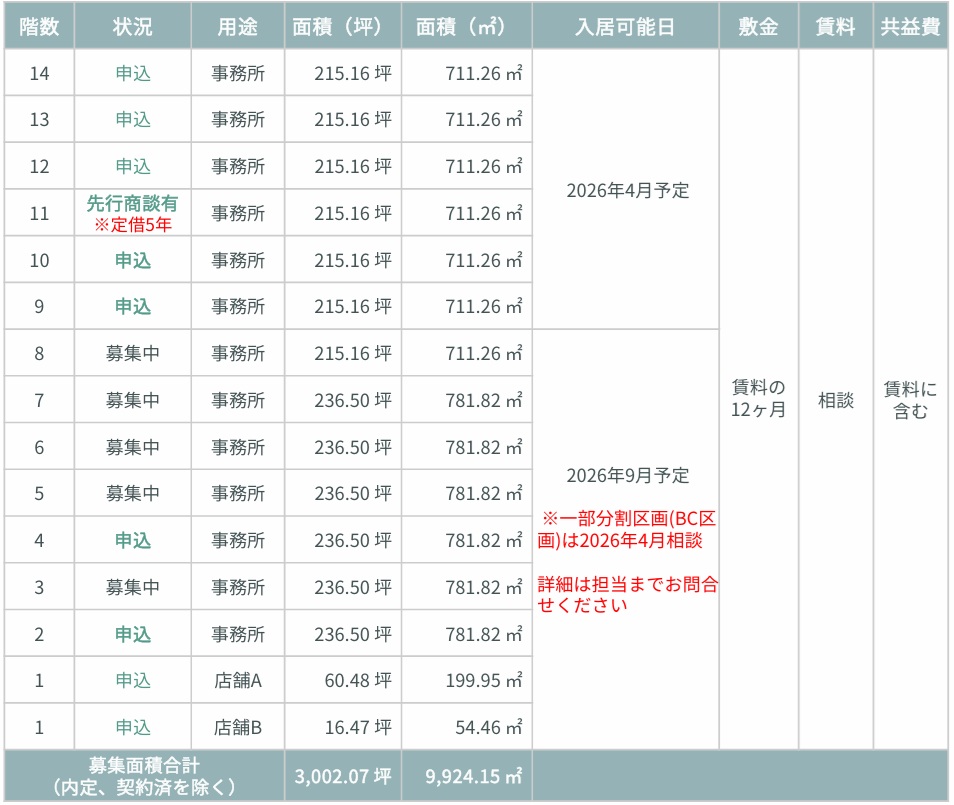Click the 賃料の12ヶ月 deposit cell

758,398
